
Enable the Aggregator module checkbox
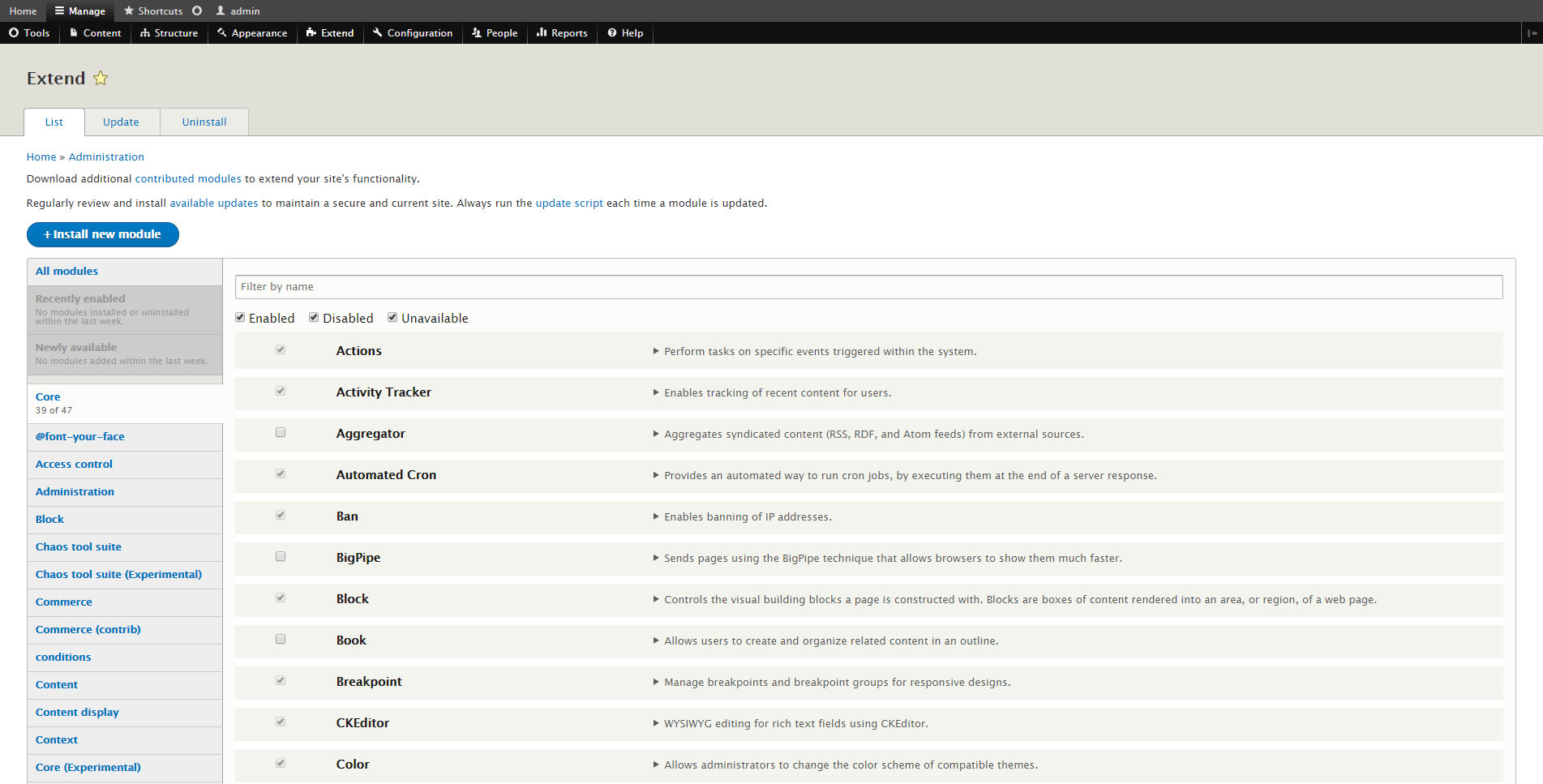tap(281, 433)
